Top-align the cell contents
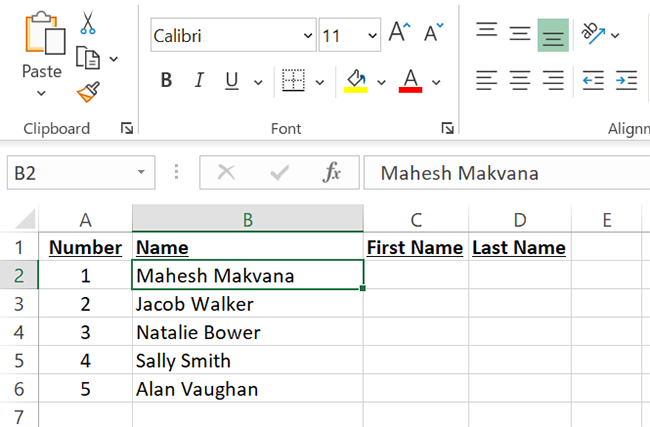 (x=487, y=30)
